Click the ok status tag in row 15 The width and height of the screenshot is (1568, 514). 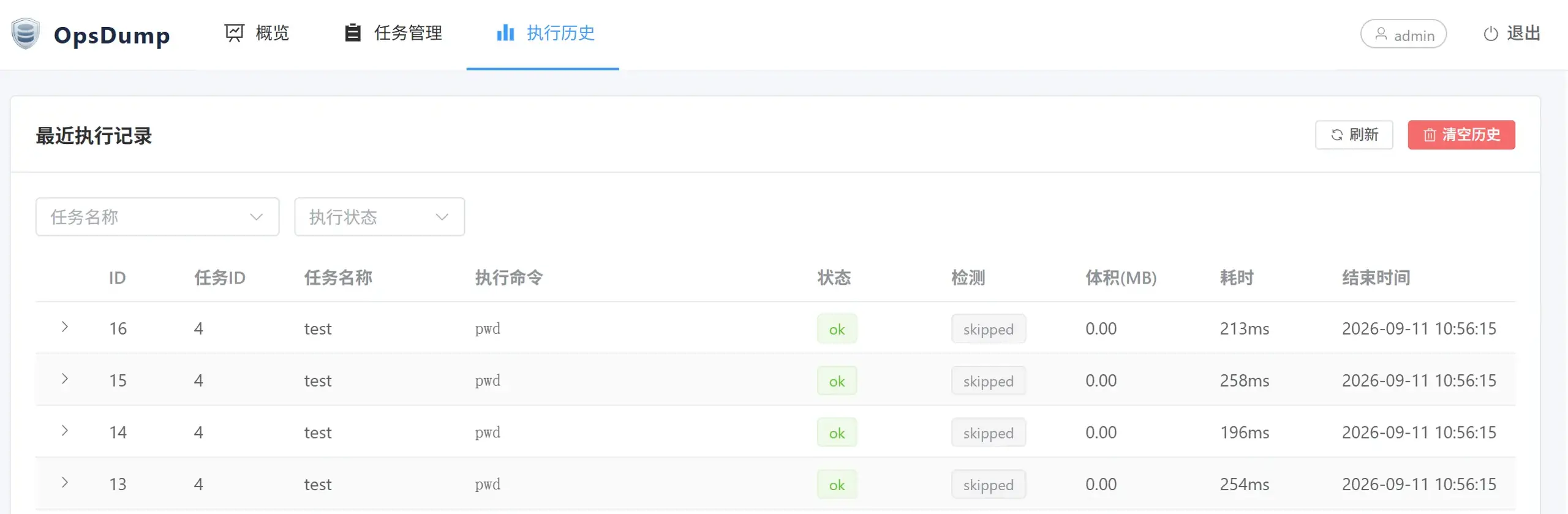pyautogui.click(x=837, y=381)
